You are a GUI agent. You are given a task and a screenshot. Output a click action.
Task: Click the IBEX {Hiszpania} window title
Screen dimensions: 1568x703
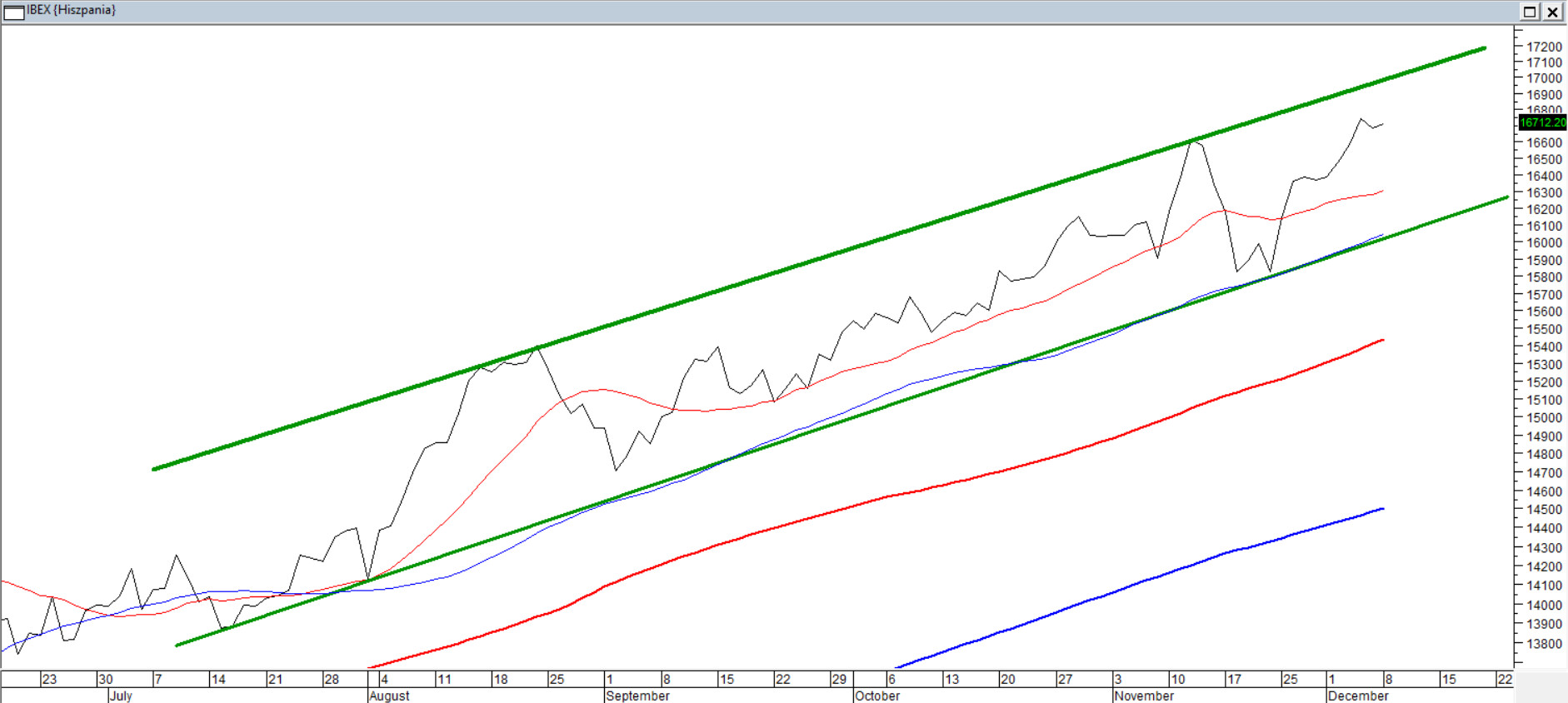[72, 10]
